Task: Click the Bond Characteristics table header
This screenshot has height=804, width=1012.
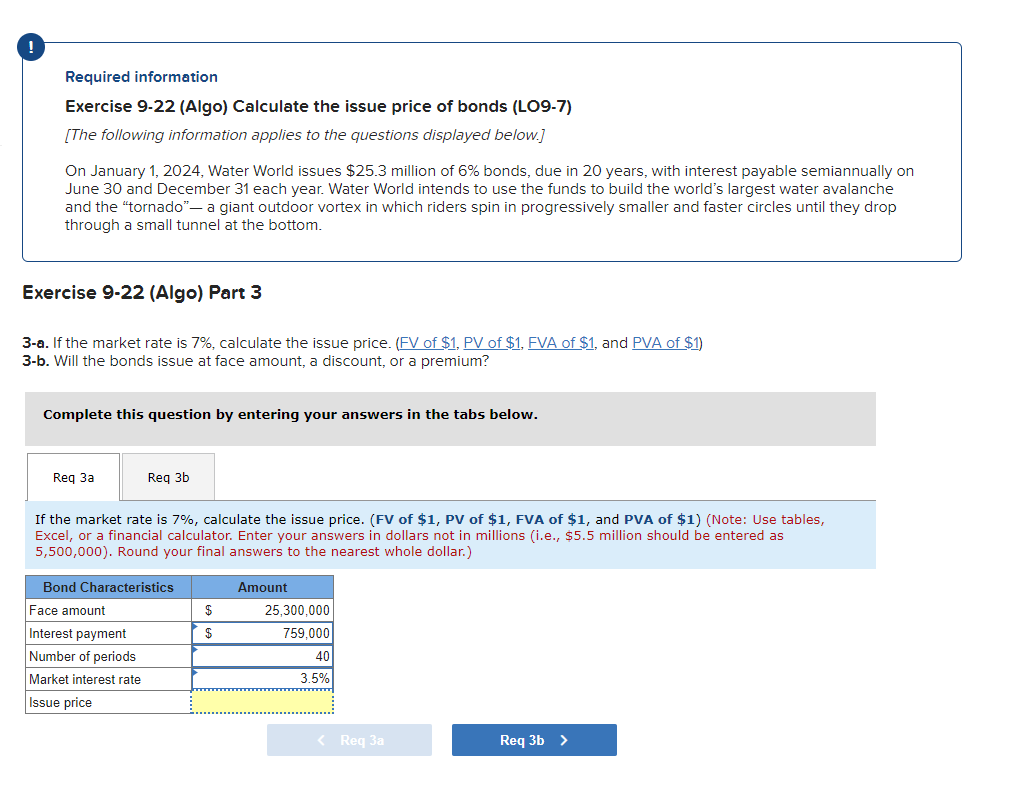Action: pos(107,587)
